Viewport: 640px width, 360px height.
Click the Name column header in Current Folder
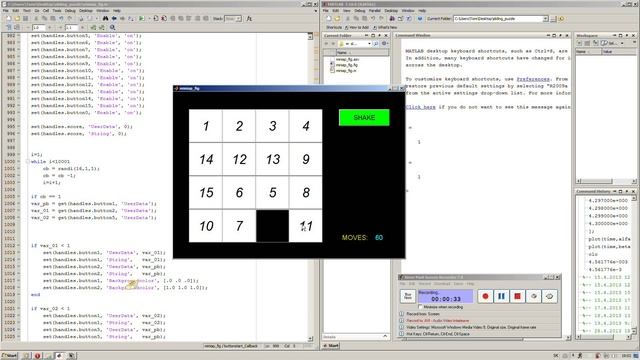[x=362, y=52]
